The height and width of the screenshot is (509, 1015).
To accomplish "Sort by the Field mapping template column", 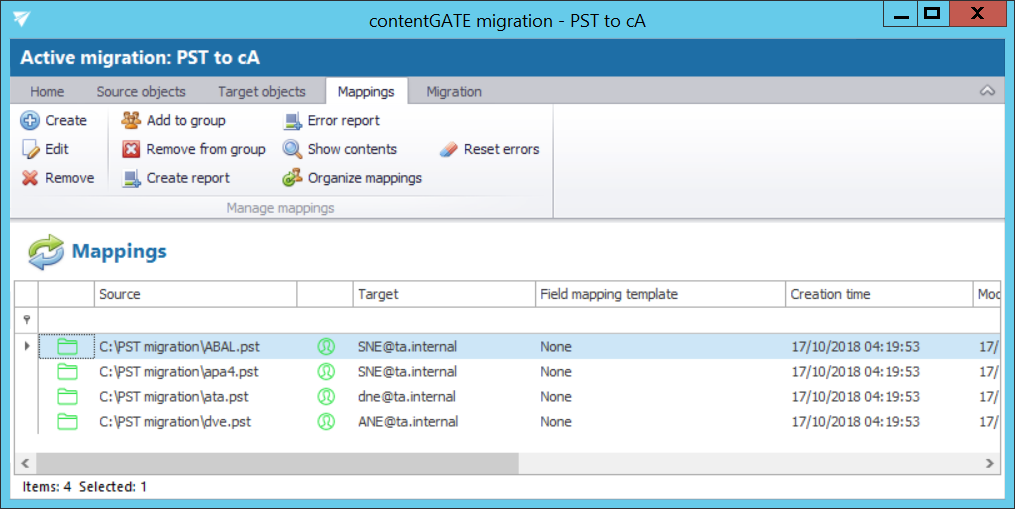I will pos(609,294).
